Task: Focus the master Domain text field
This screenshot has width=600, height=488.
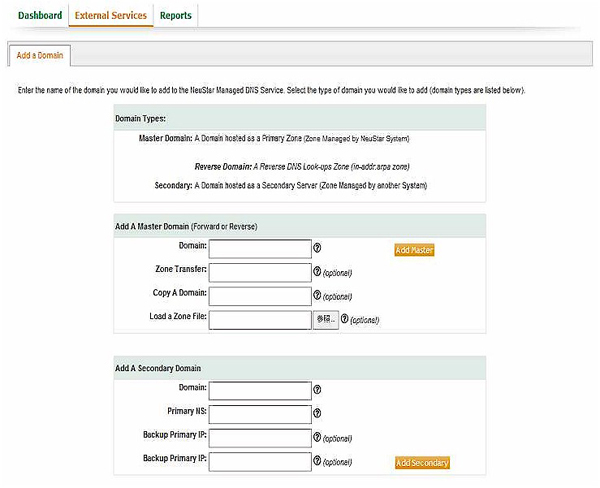Action: pos(260,248)
